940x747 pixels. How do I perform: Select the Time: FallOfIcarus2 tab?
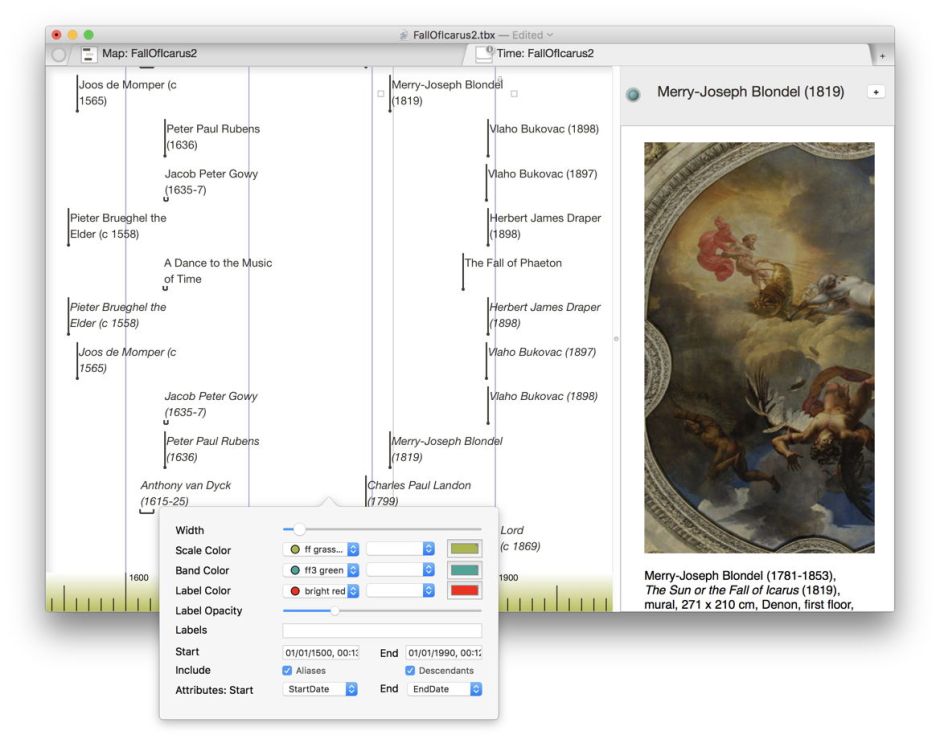pos(545,54)
